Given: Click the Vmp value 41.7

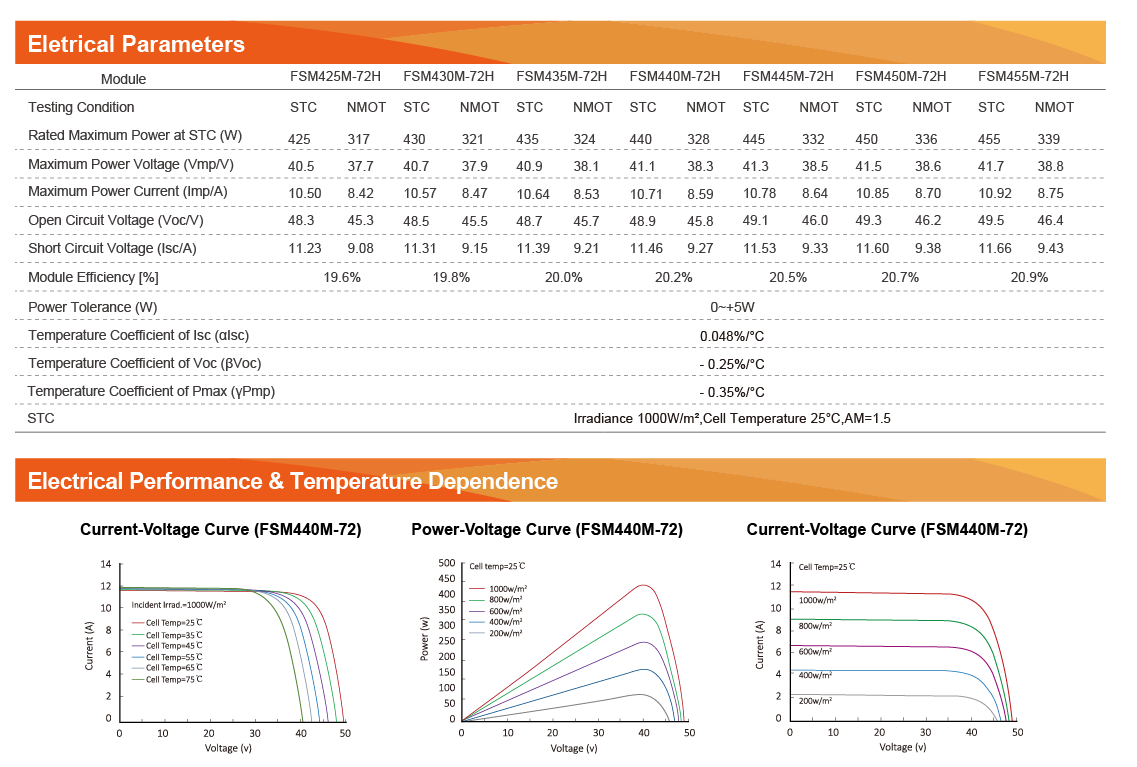Looking at the screenshot, I should click(991, 166).
